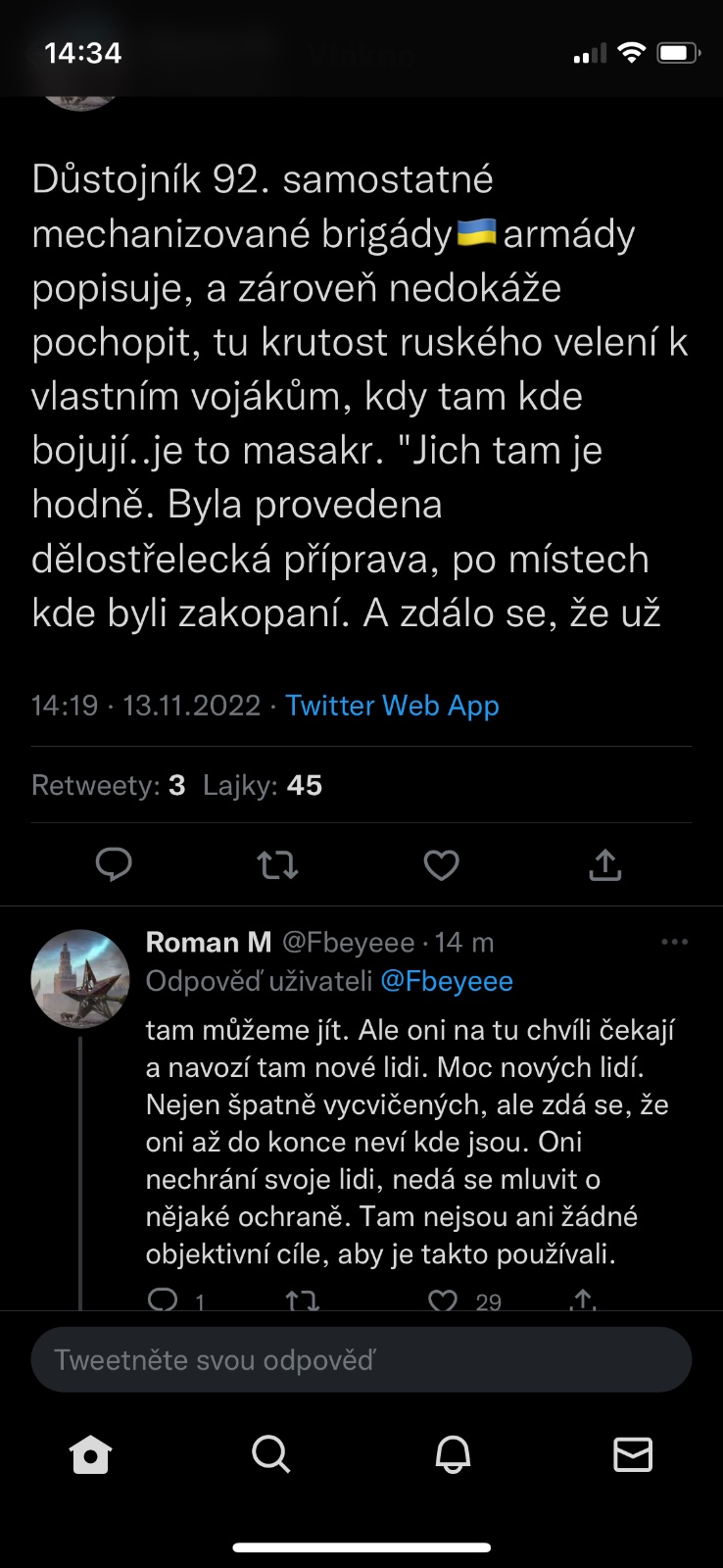
Task: Open the Twitter Web App link
Action: coord(392,706)
